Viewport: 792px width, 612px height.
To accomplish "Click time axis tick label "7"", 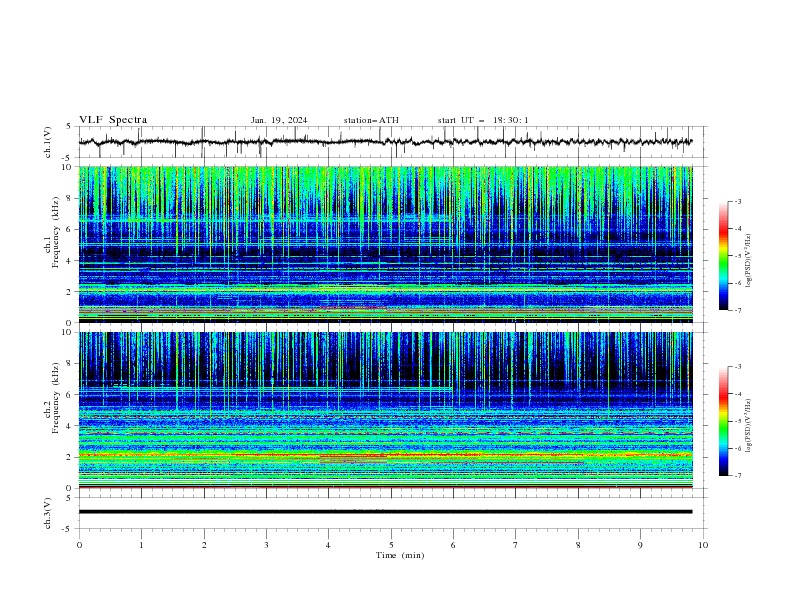I will pyautogui.click(x=516, y=545).
